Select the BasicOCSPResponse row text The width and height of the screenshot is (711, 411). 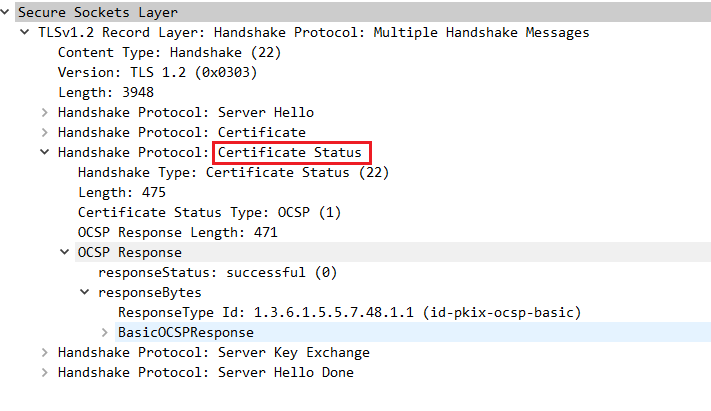[x=186, y=332]
